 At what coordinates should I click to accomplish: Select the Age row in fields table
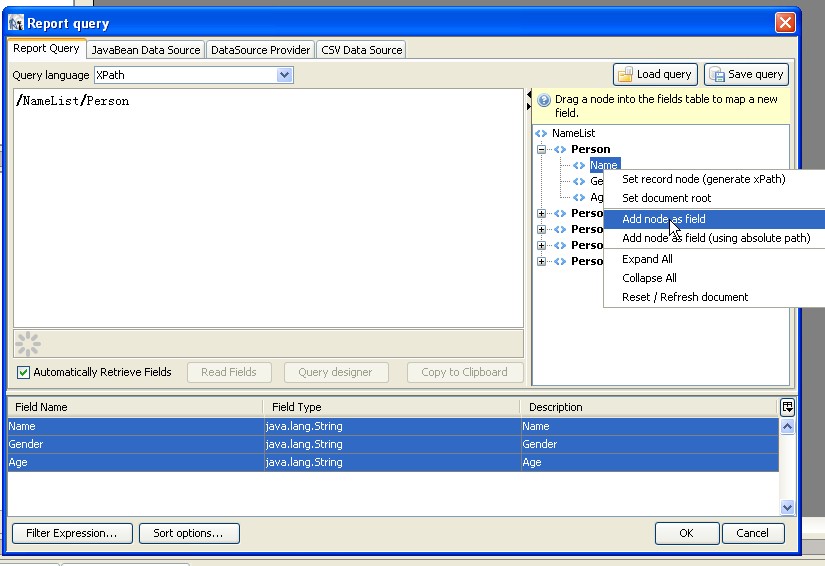(393, 462)
